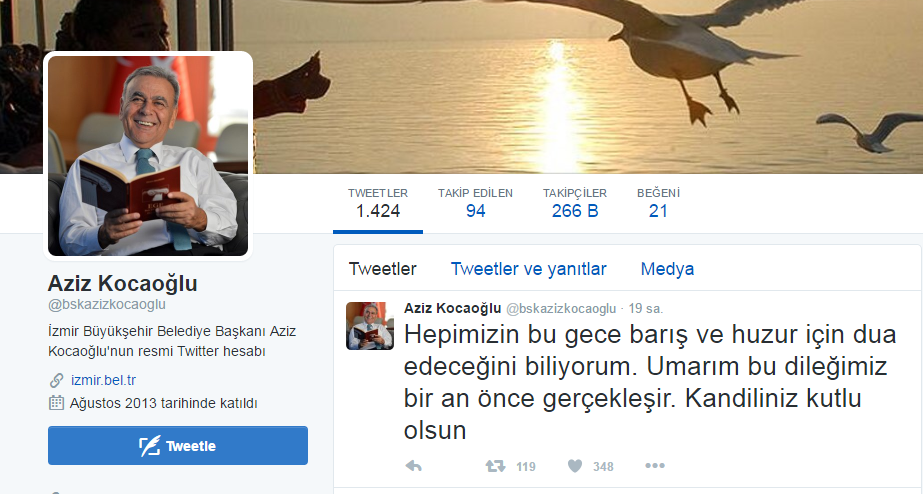
Task: Open the BEĞENİ 21 likes list
Action: pyautogui.click(x=658, y=204)
